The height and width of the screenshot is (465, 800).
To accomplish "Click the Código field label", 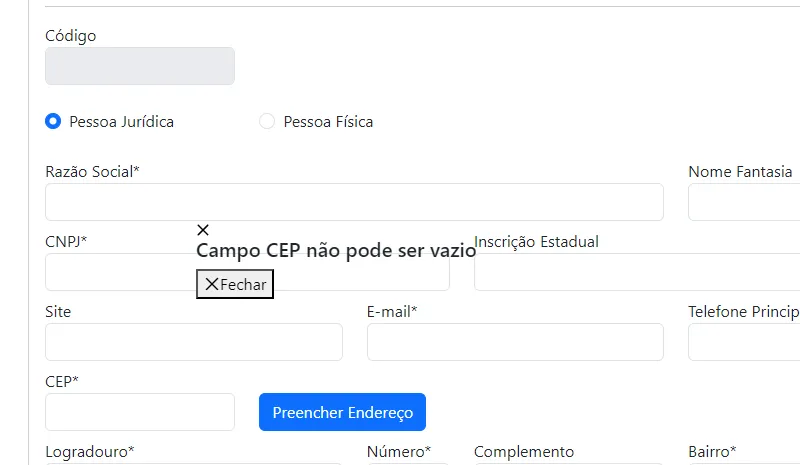I will pyautogui.click(x=71, y=36).
